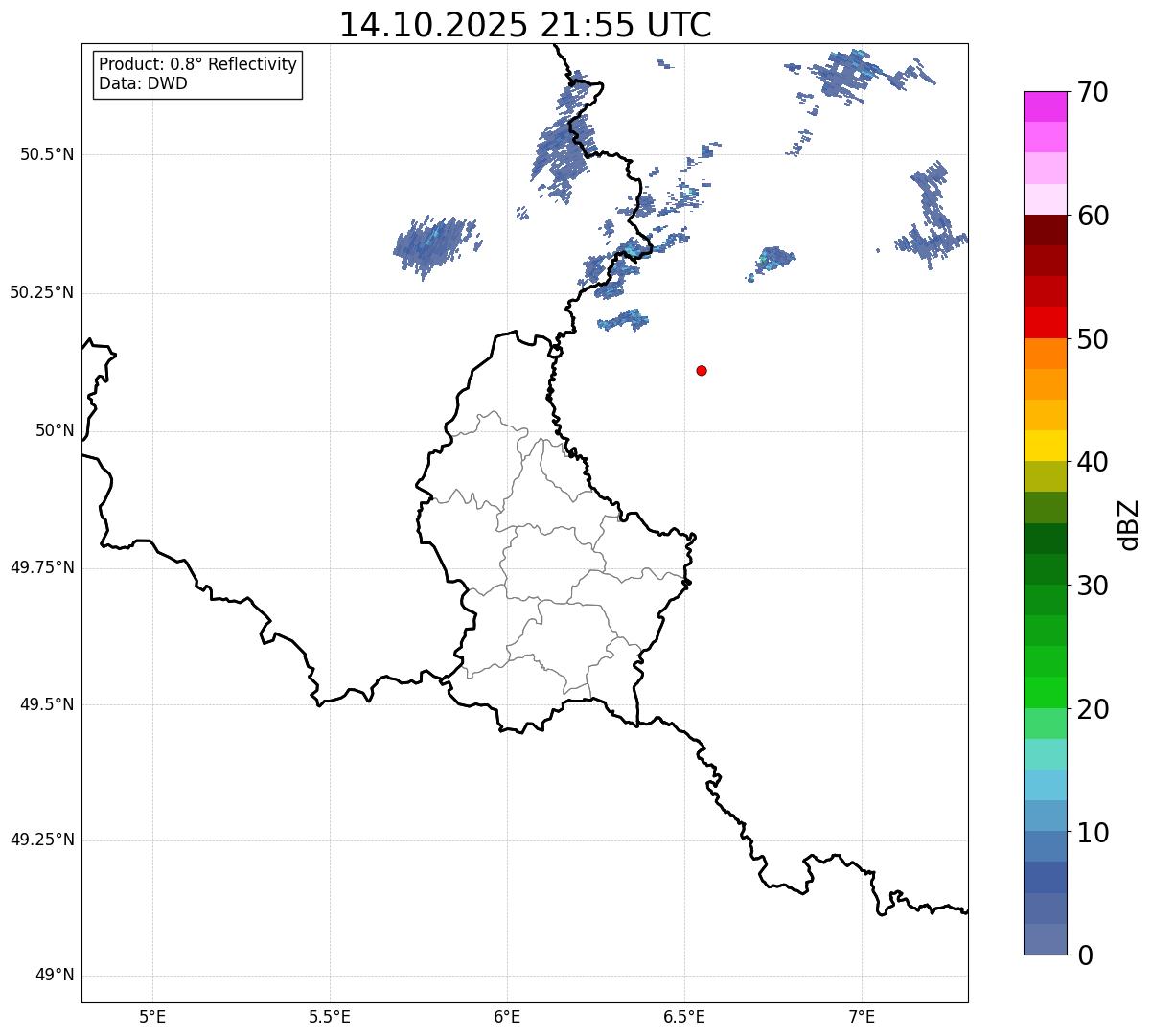
Task: Click the 6°E longitude label
Action: click(x=507, y=1016)
